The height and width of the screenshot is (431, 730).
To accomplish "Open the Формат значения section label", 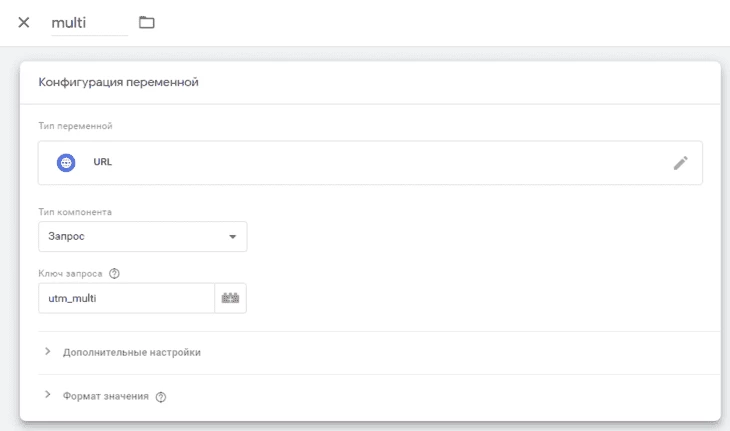I will click(x=106, y=396).
